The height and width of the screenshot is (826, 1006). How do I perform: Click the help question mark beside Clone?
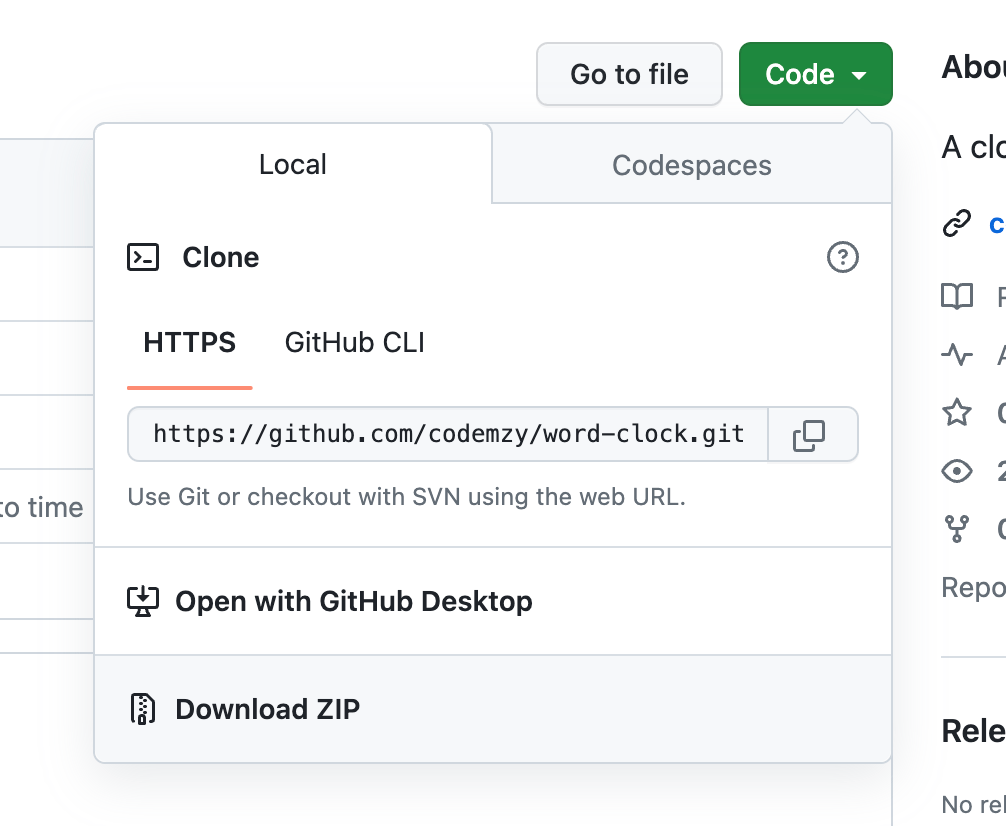(843, 258)
